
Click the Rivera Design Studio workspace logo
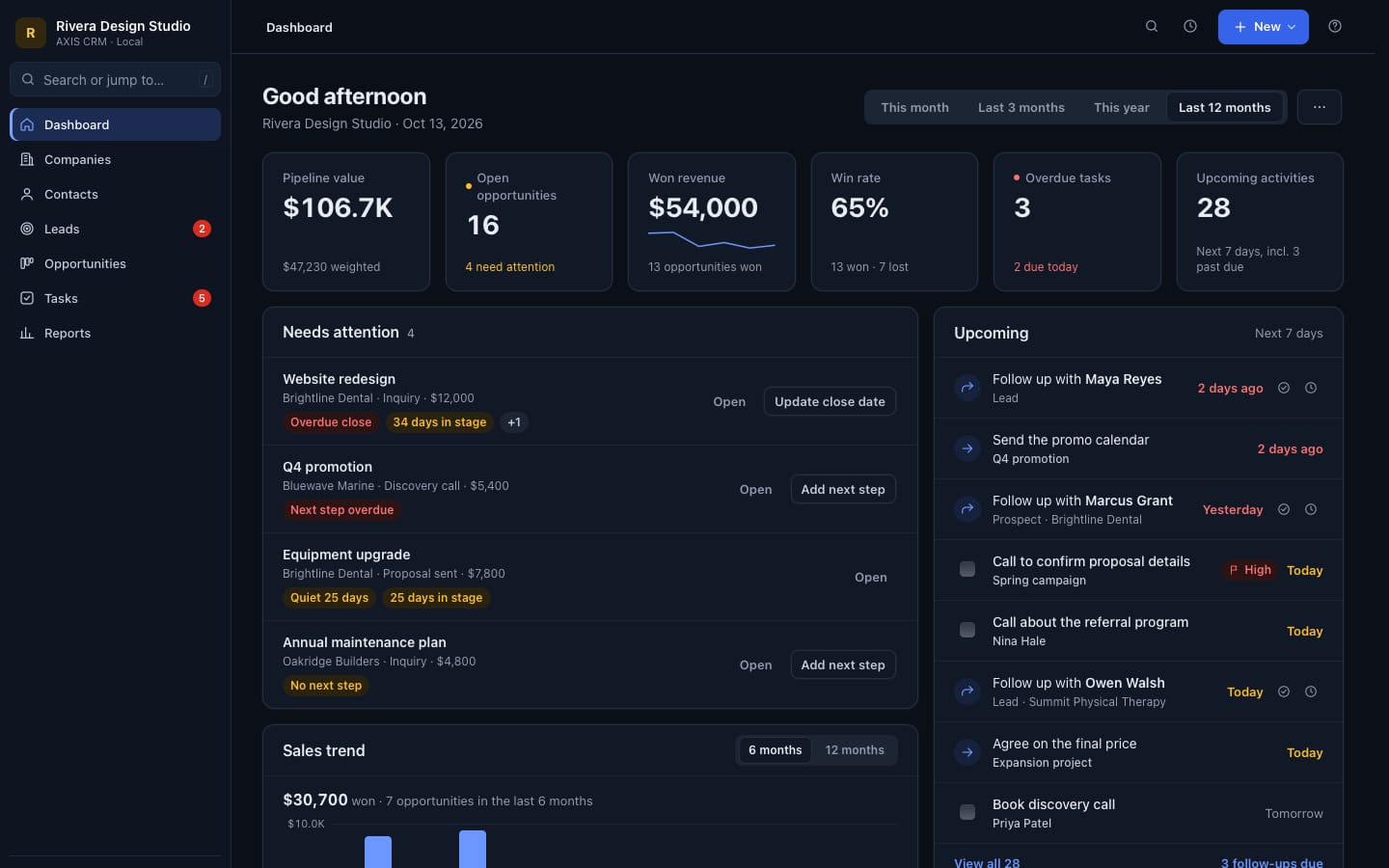[31, 33]
